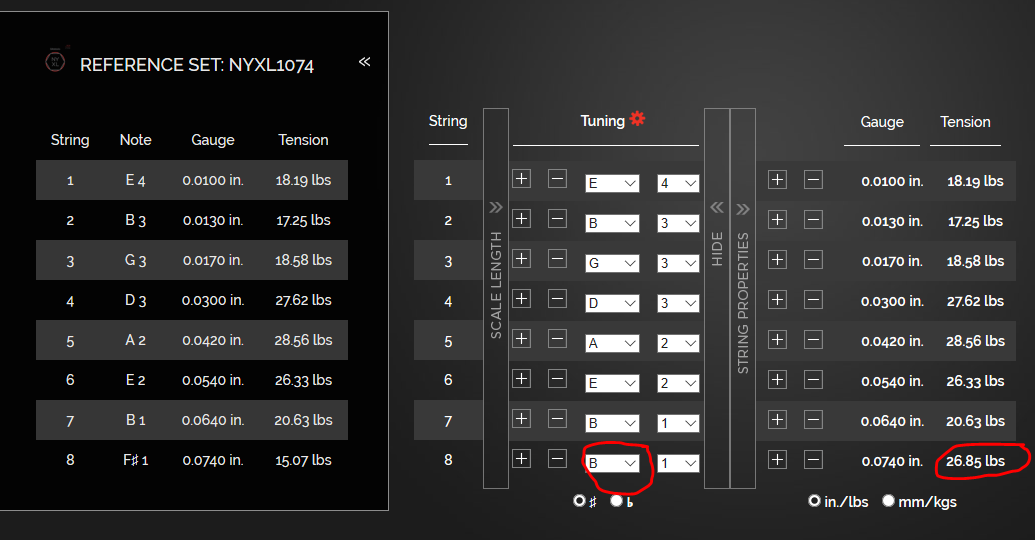This screenshot has width=1035, height=540.
Task: Decrease gauge of string 8 (0.0740 in.)
Action: tap(813, 459)
